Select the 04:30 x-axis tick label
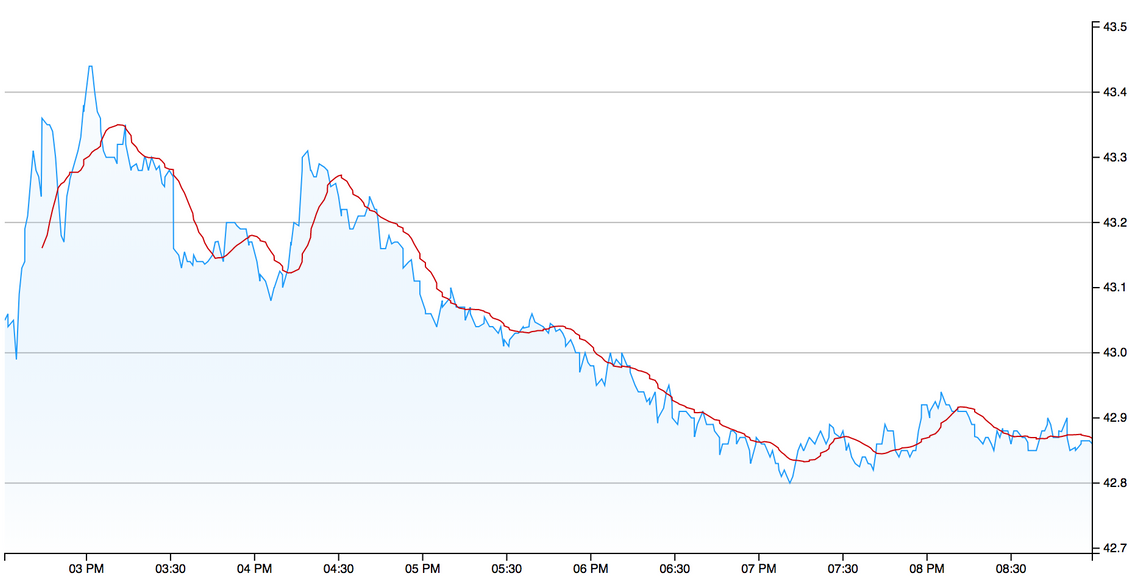 338,569
